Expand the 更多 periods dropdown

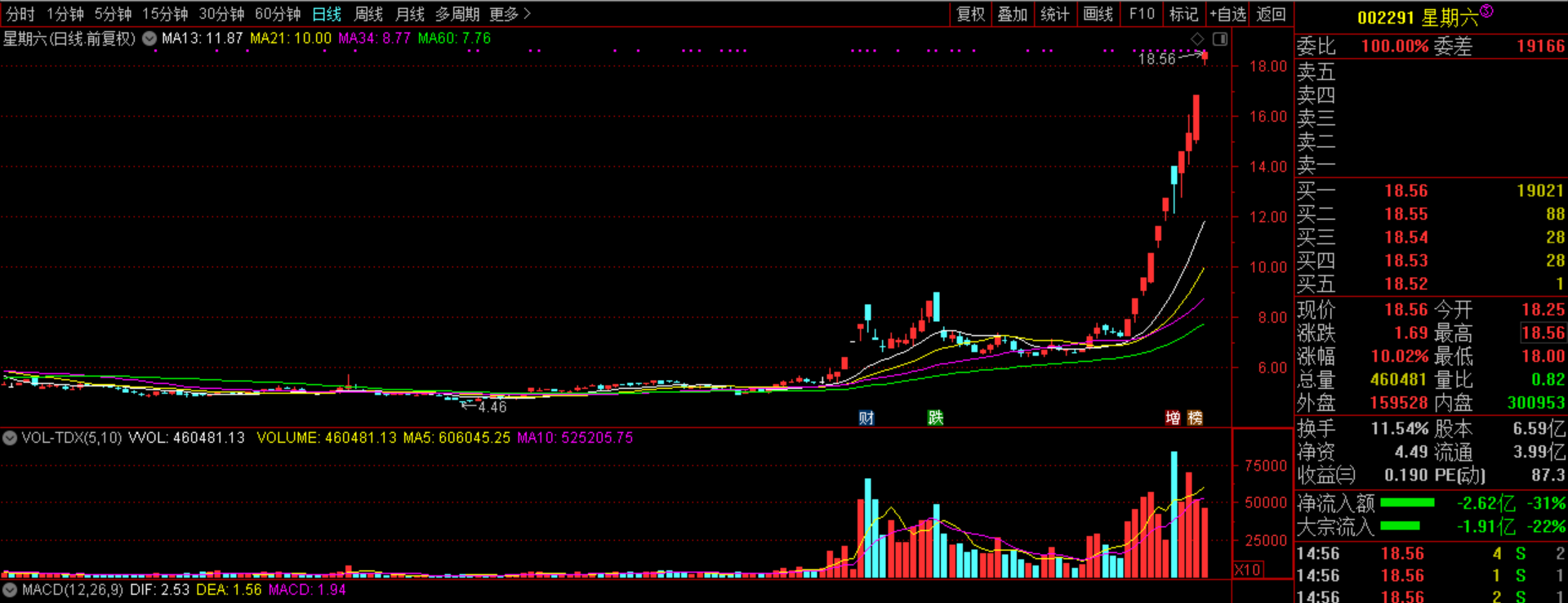point(510,14)
